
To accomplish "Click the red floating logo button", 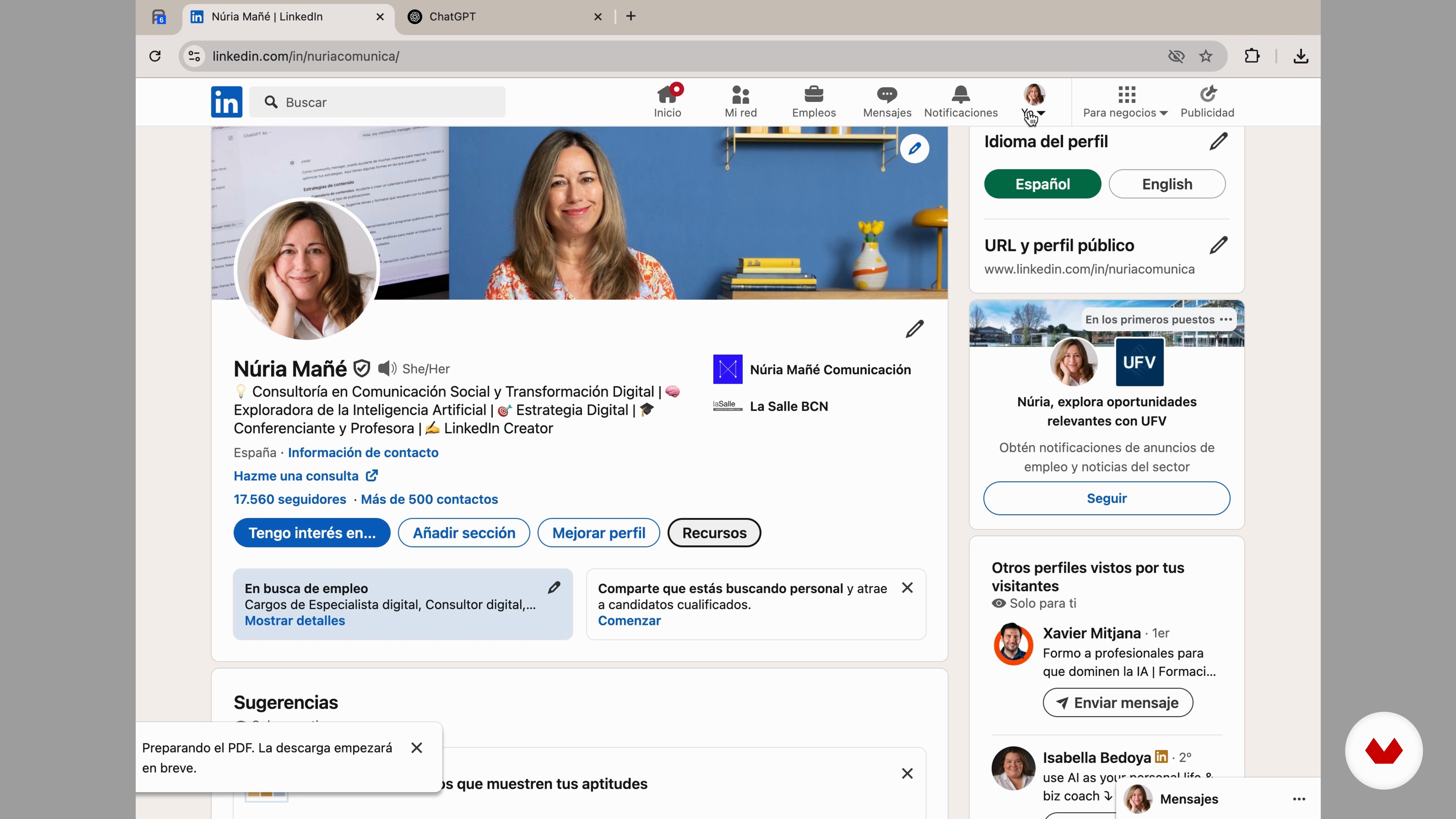I will 1384,751.
